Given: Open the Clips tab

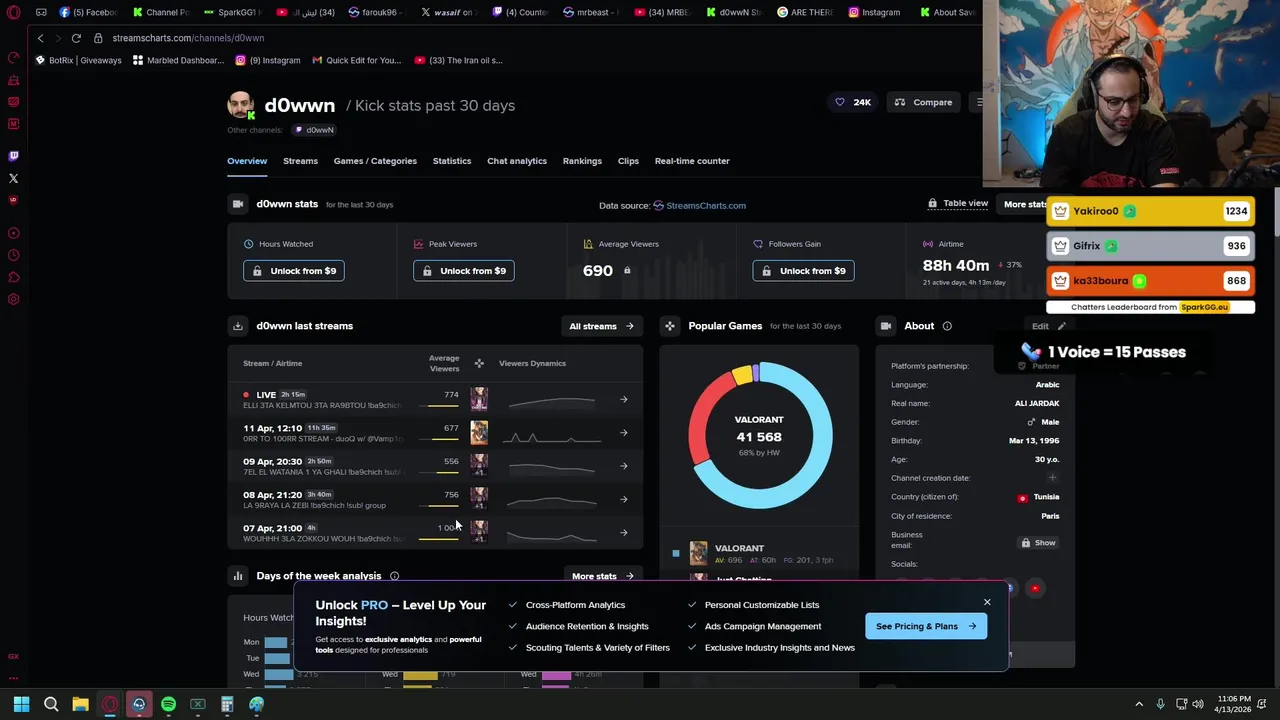Looking at the screenshot, I should tap(628, 161).
